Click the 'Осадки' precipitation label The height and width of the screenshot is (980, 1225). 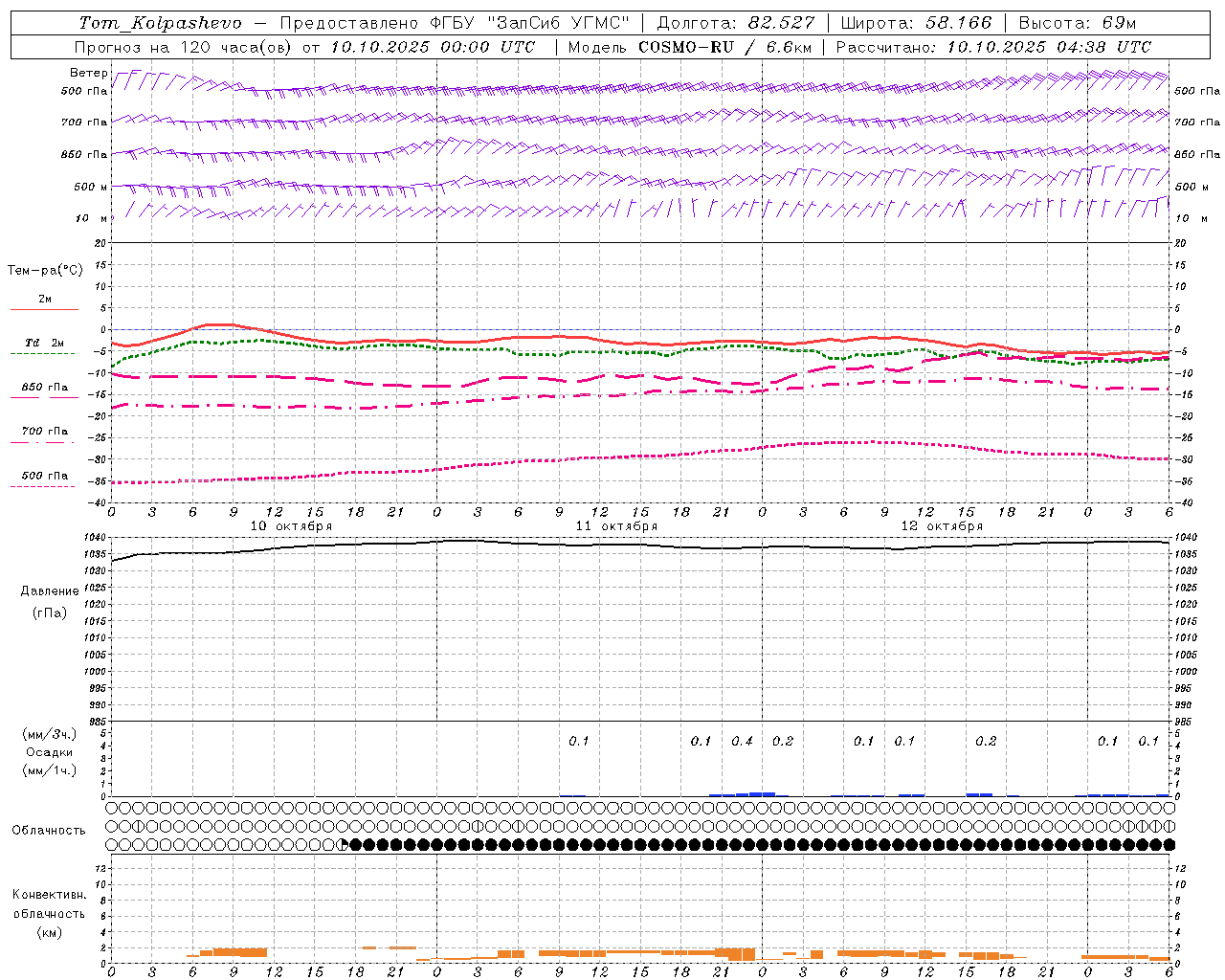pos(51,752)
